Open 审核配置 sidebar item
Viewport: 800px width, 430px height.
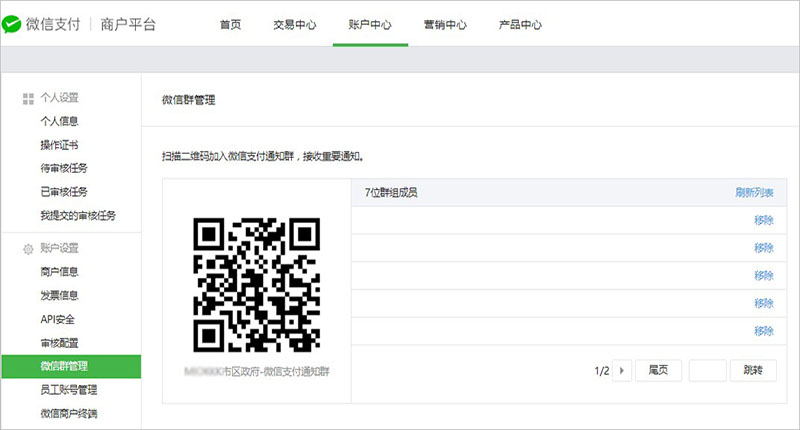59,343
